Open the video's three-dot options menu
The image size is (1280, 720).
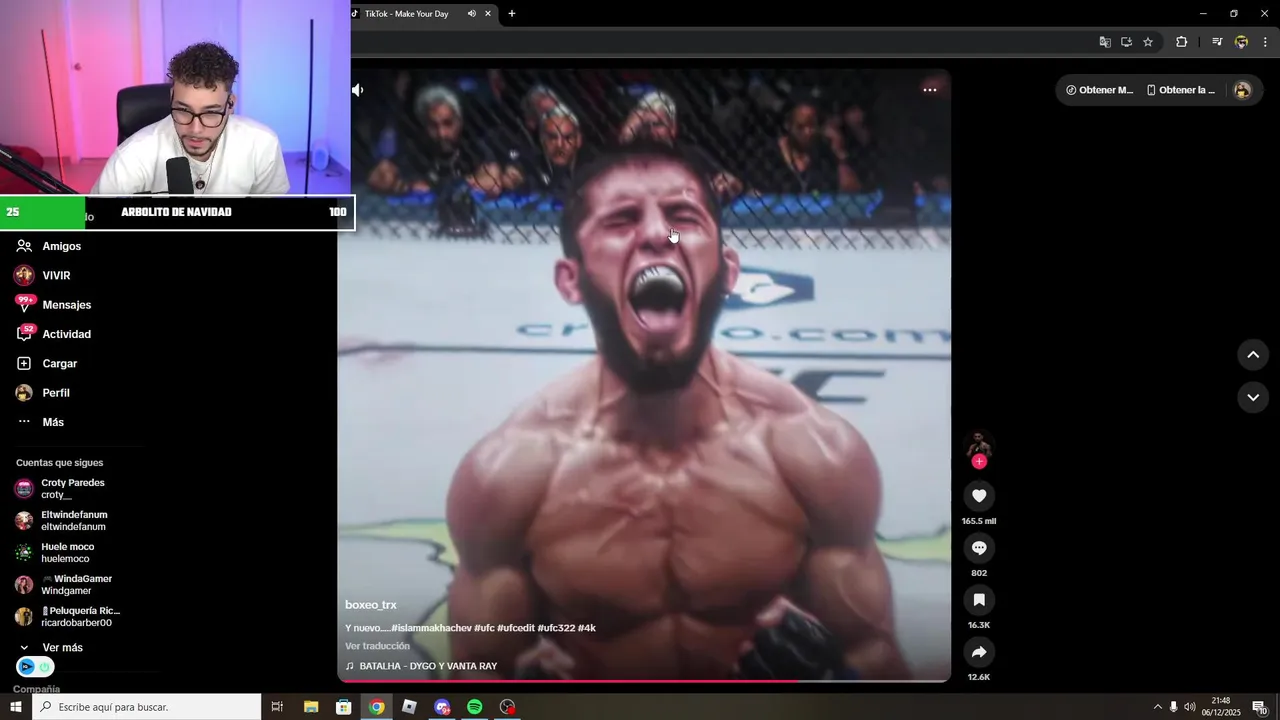tap(930, 90)
